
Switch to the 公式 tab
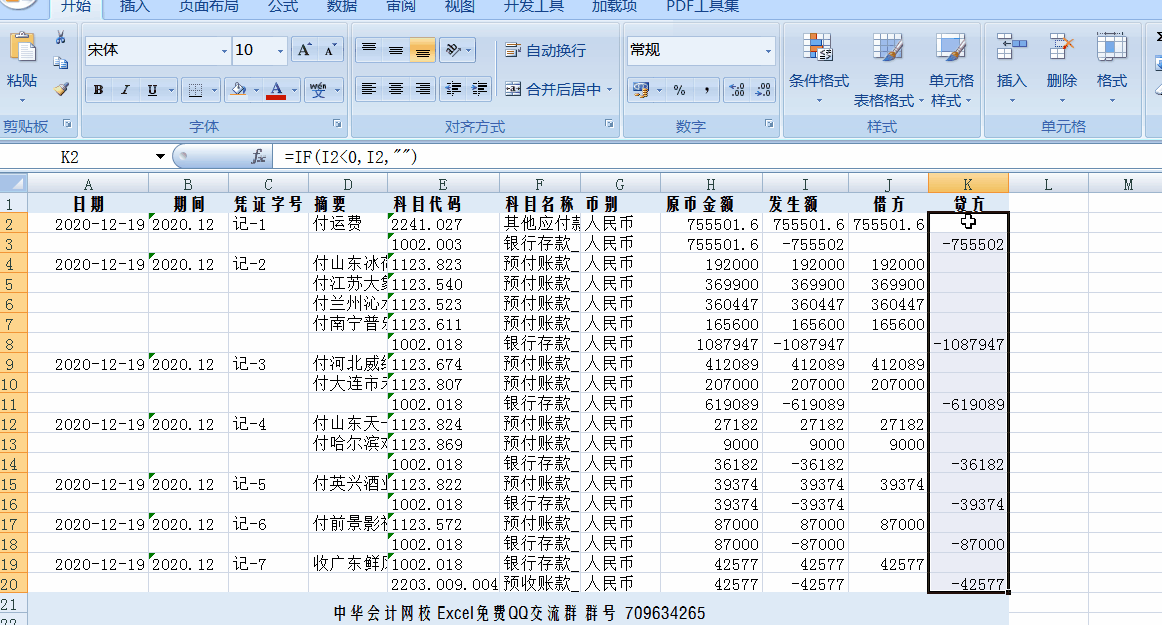pyautogui.click(x=283, y=7)
